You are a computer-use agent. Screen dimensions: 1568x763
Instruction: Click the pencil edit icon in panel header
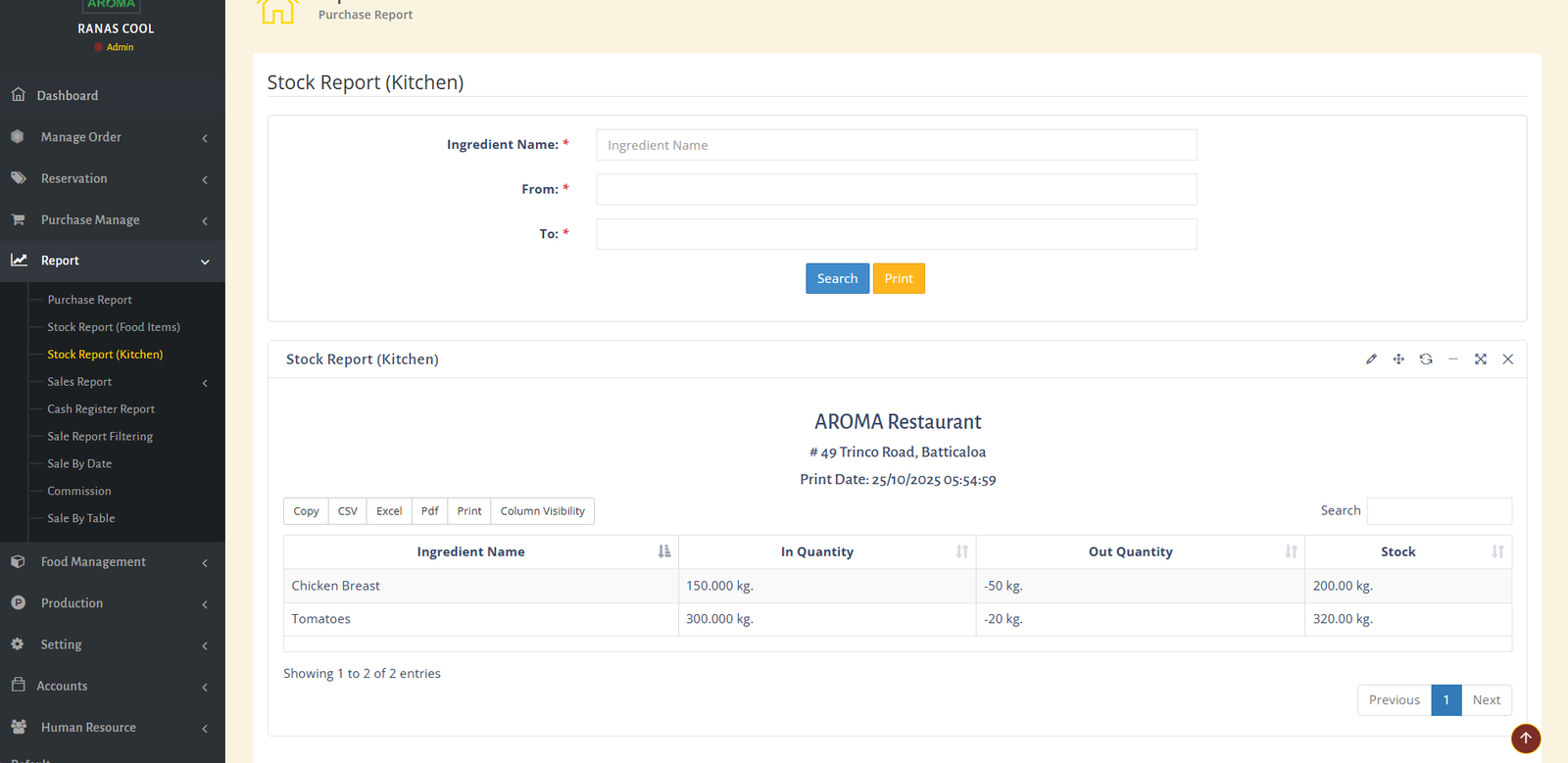1371,359
